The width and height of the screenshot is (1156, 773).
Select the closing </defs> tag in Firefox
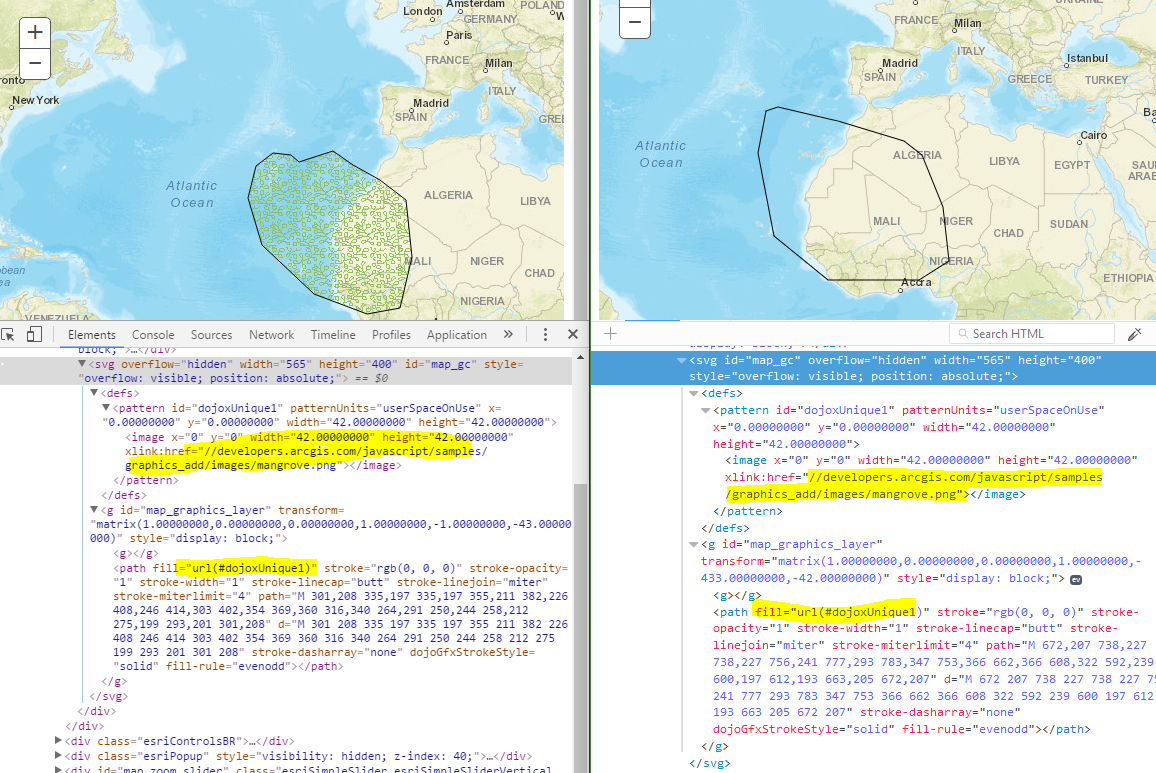725,528
